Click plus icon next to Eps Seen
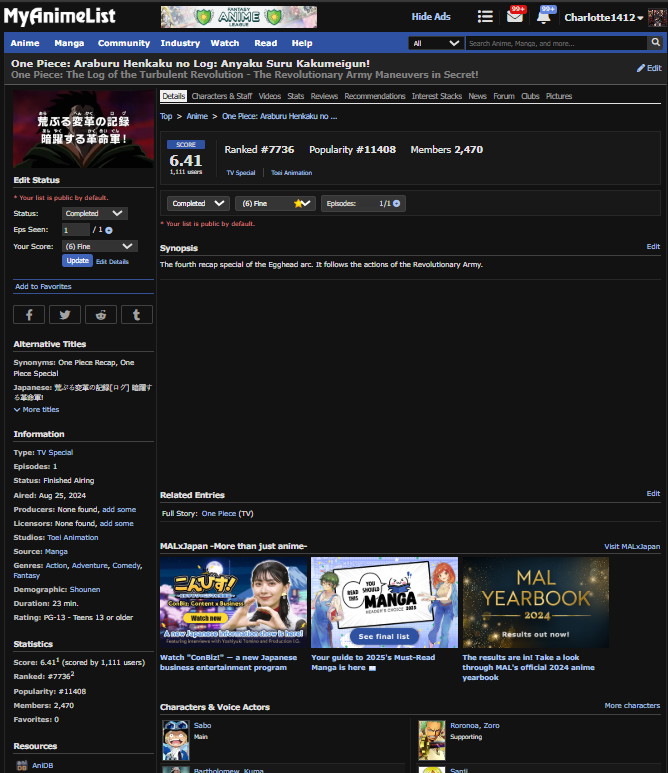 (109, 230)
